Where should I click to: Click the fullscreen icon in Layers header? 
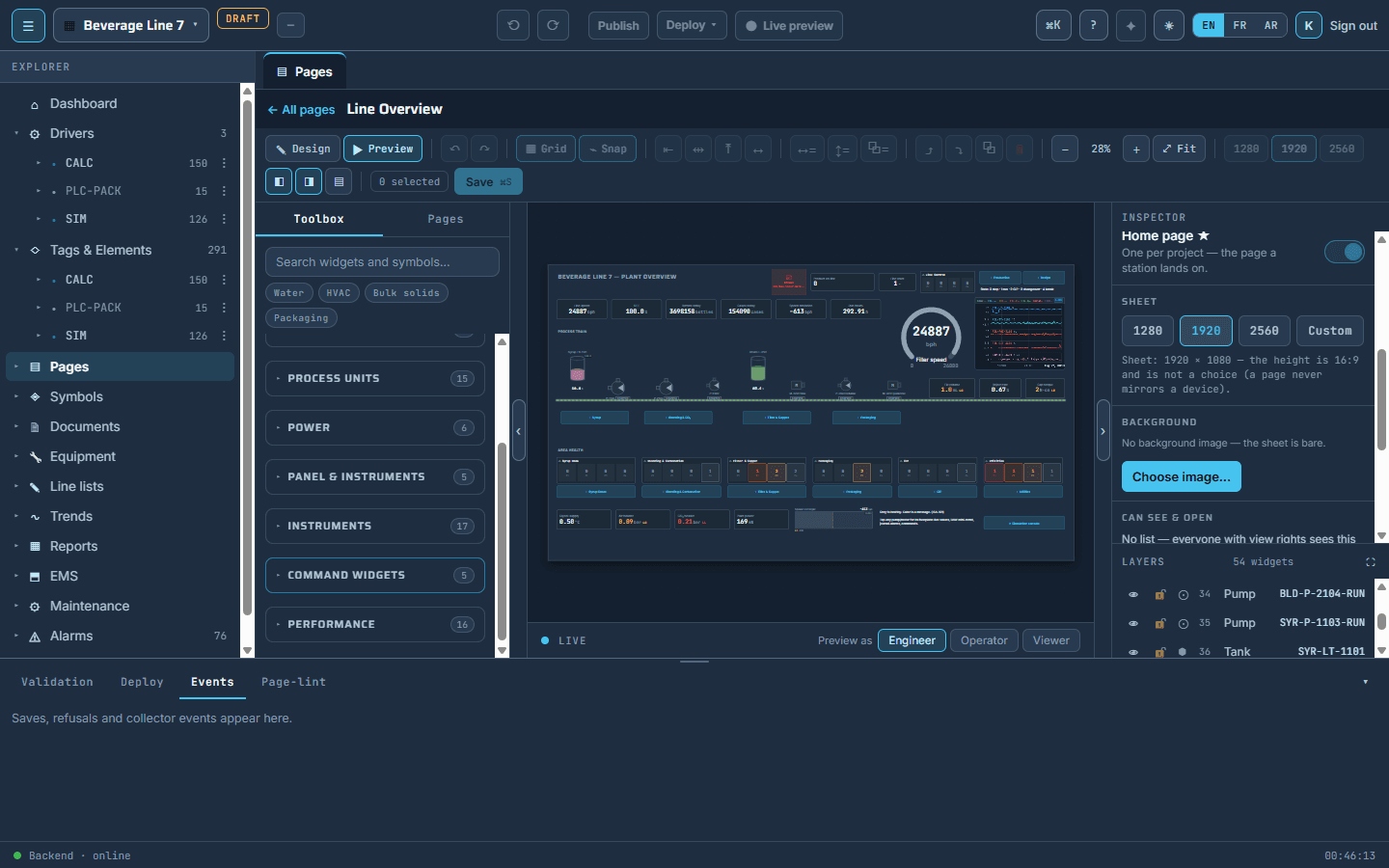click(1371, 562)
